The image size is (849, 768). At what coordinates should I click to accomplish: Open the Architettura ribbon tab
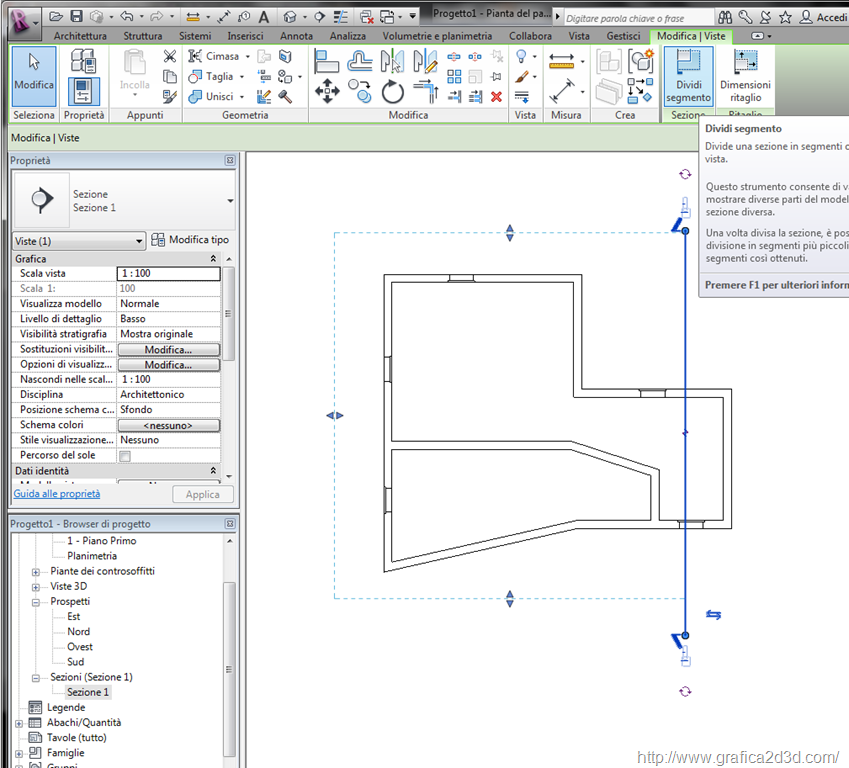80,36
